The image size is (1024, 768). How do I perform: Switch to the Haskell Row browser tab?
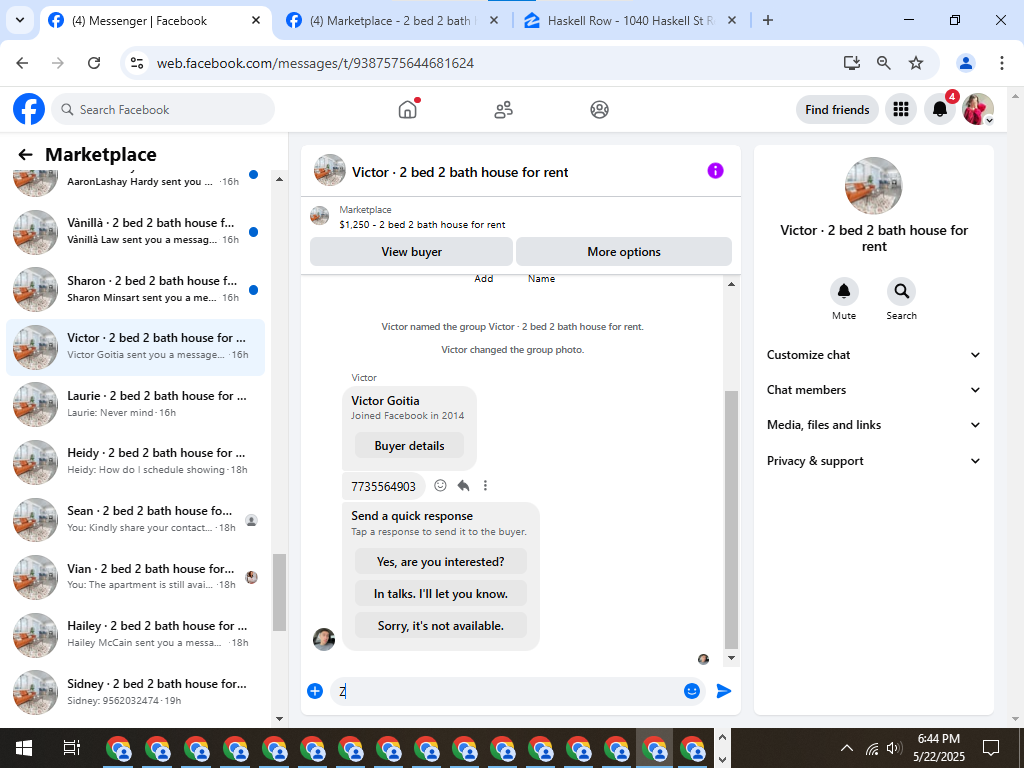point(630,21)
